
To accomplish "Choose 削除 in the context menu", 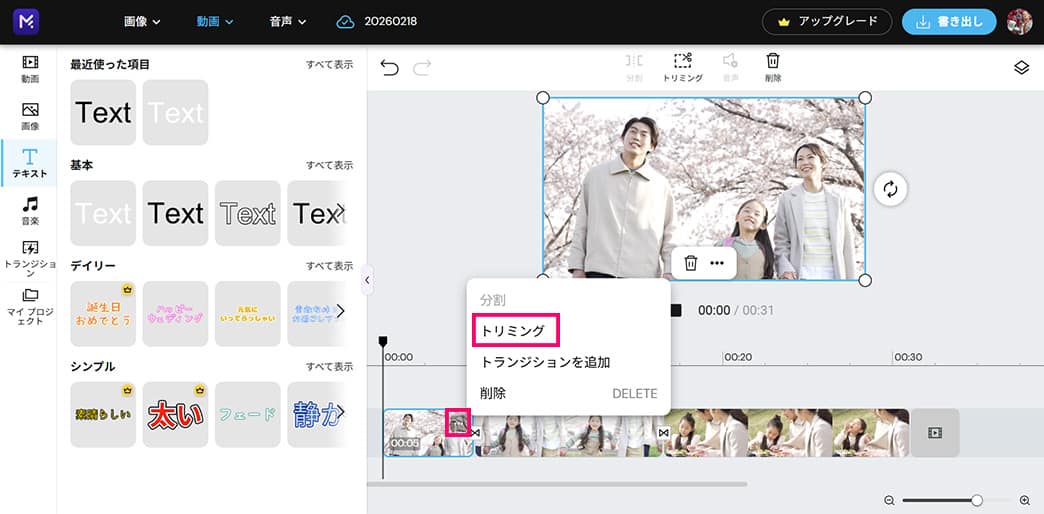I will pos(569,393).
